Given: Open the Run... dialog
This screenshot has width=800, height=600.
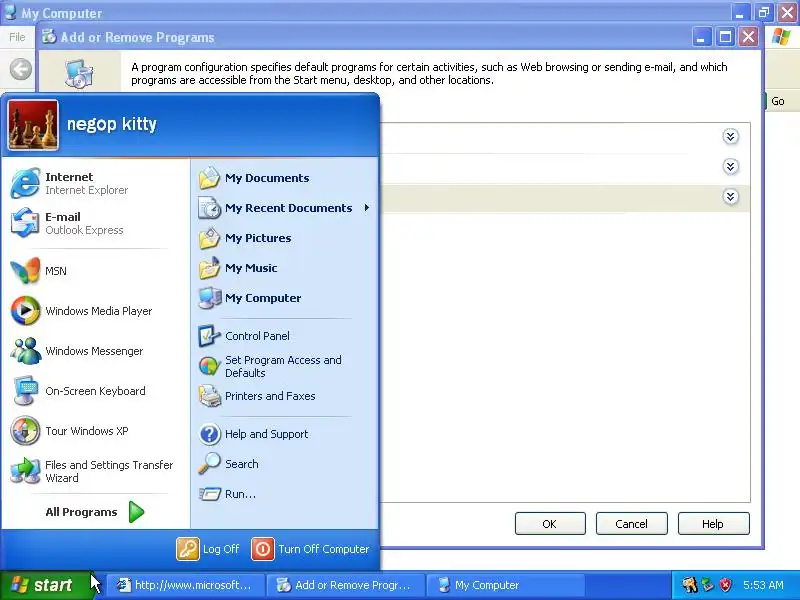Looking at the screenshot, I should (285, 494).
